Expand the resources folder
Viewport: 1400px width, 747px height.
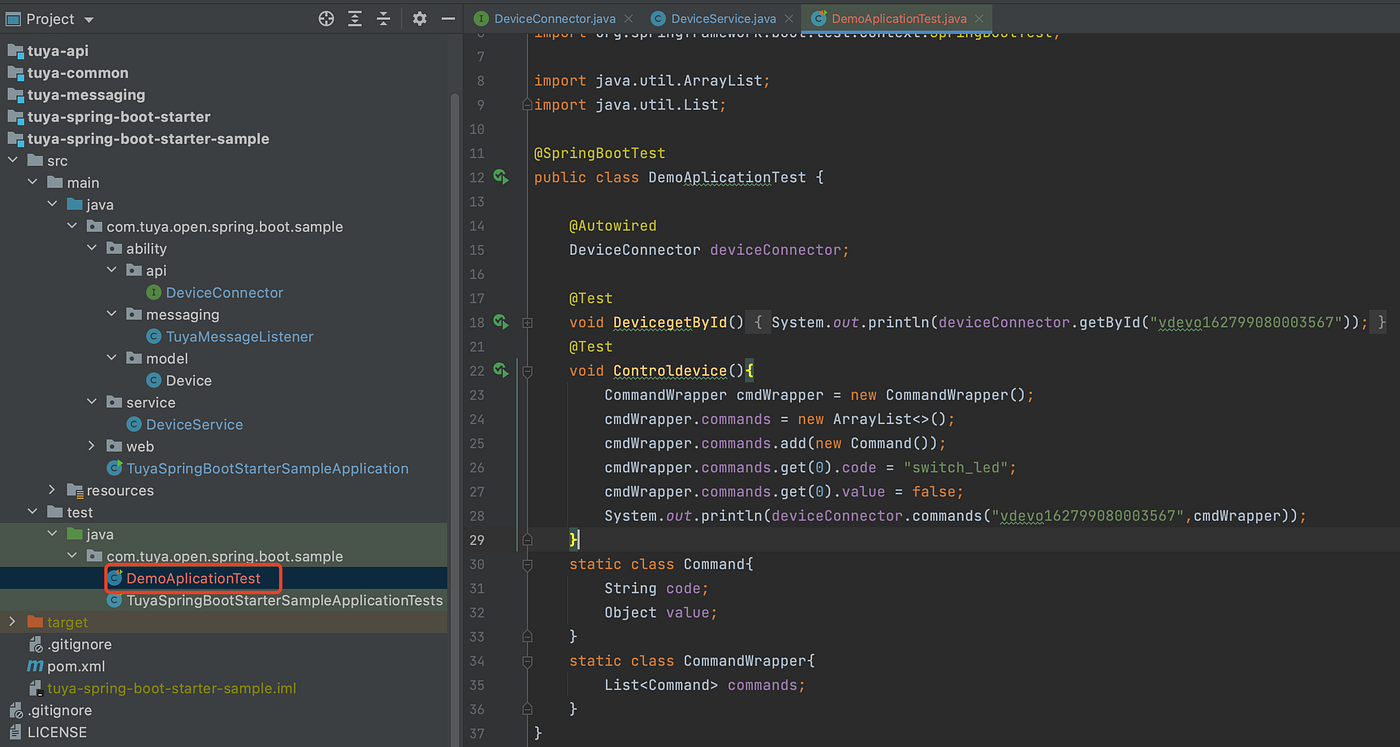(52, 490)
